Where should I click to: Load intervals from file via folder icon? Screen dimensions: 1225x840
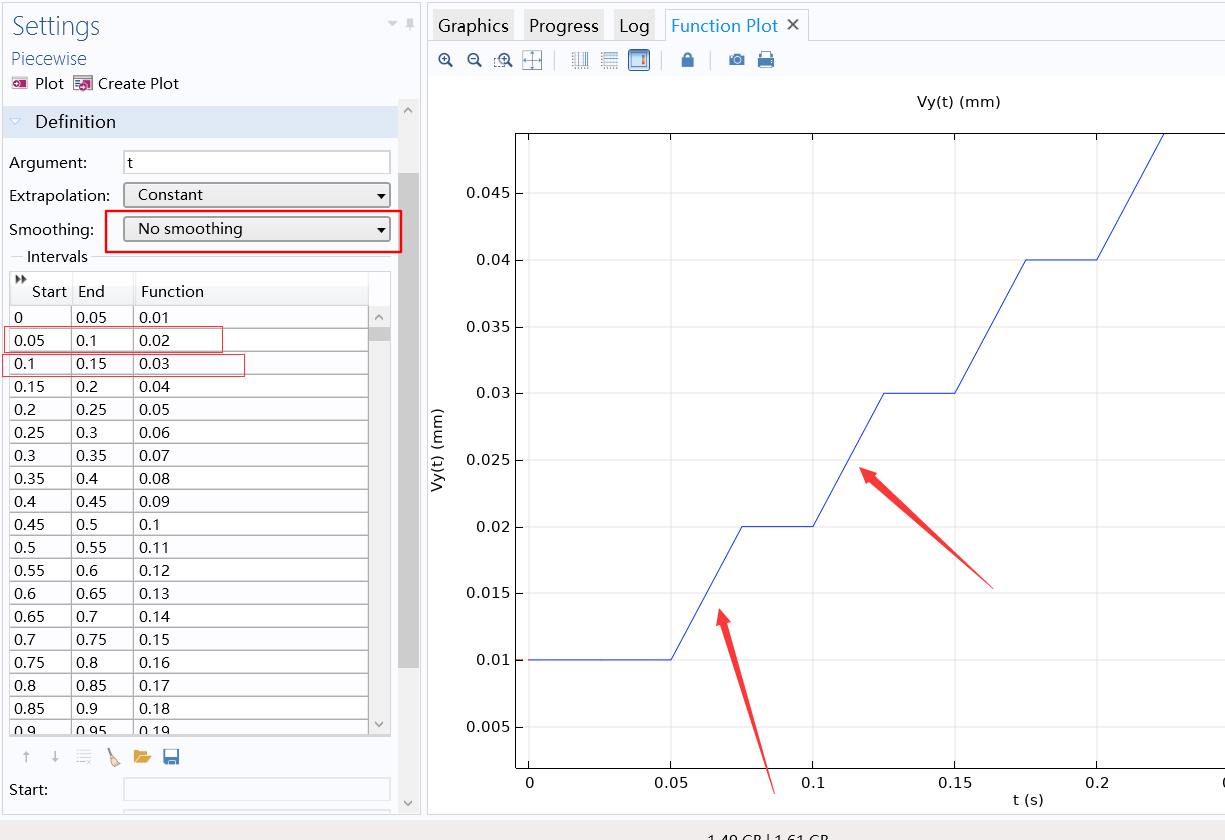142,757
